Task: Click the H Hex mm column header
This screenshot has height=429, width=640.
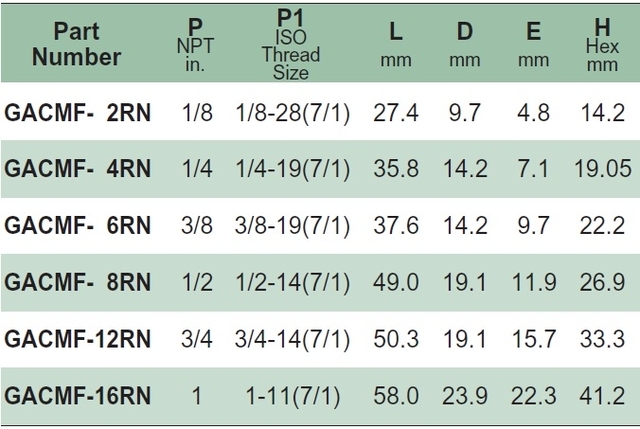Action: click(602, 45)
